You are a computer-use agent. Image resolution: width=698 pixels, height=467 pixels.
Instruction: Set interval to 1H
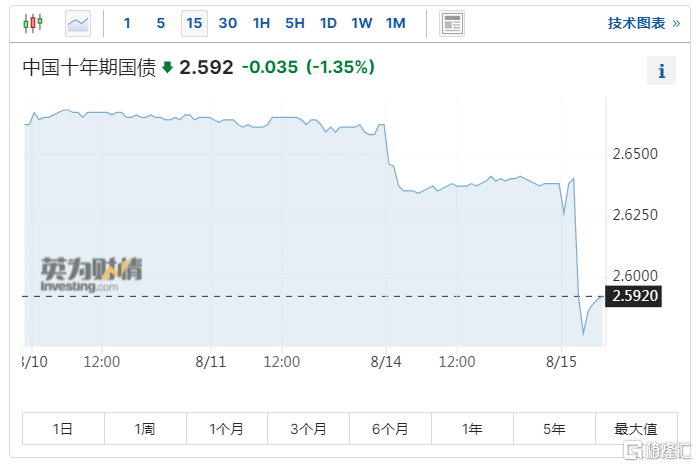tap(261, 23)
